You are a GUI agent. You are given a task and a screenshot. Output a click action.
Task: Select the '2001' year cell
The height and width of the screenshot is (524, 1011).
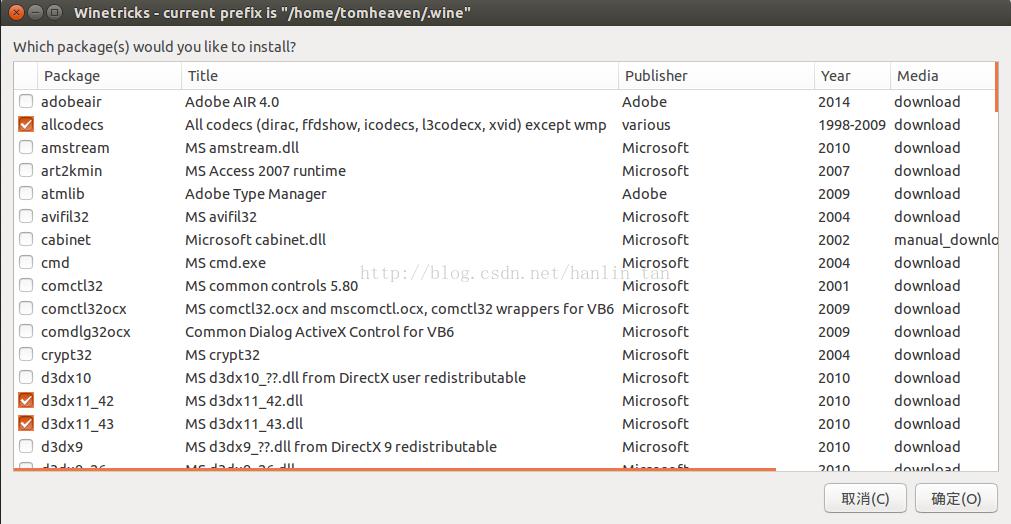pos(834,286)
